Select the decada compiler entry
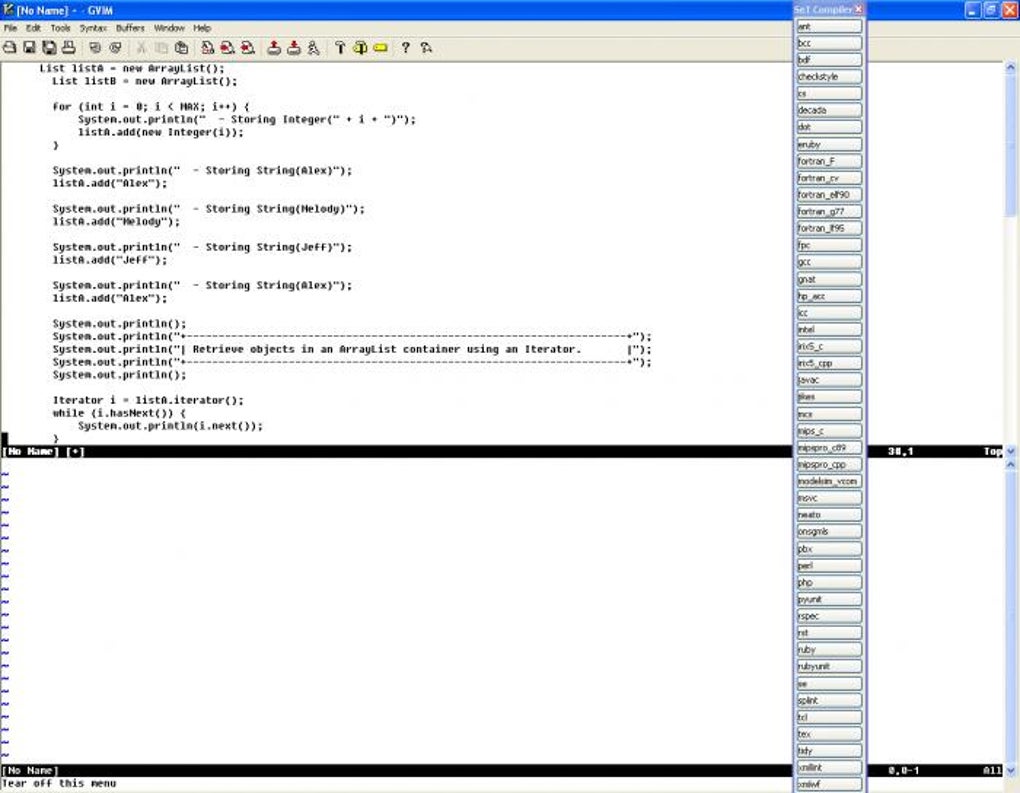Screen dimensions: 1020x793 (x=829, y=111)
